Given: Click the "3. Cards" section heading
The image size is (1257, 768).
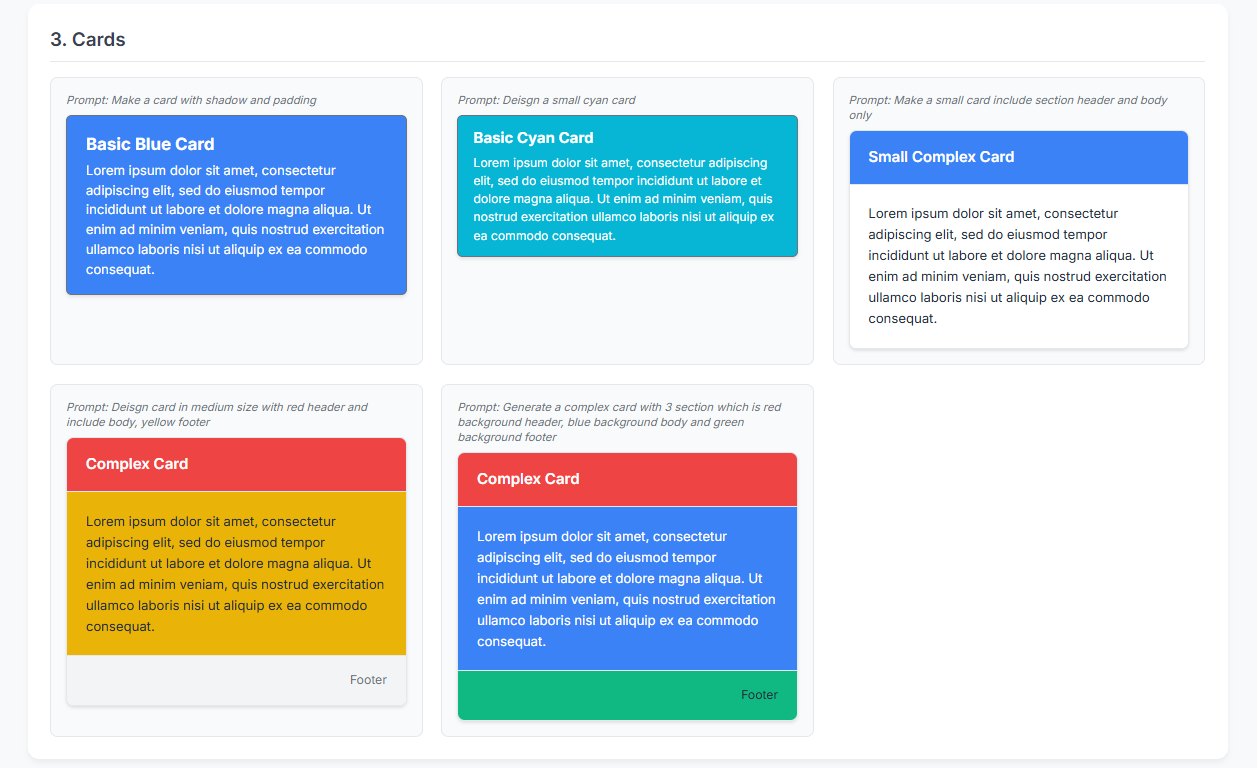Looking at the screenshot, I should [x=88, y=40].
